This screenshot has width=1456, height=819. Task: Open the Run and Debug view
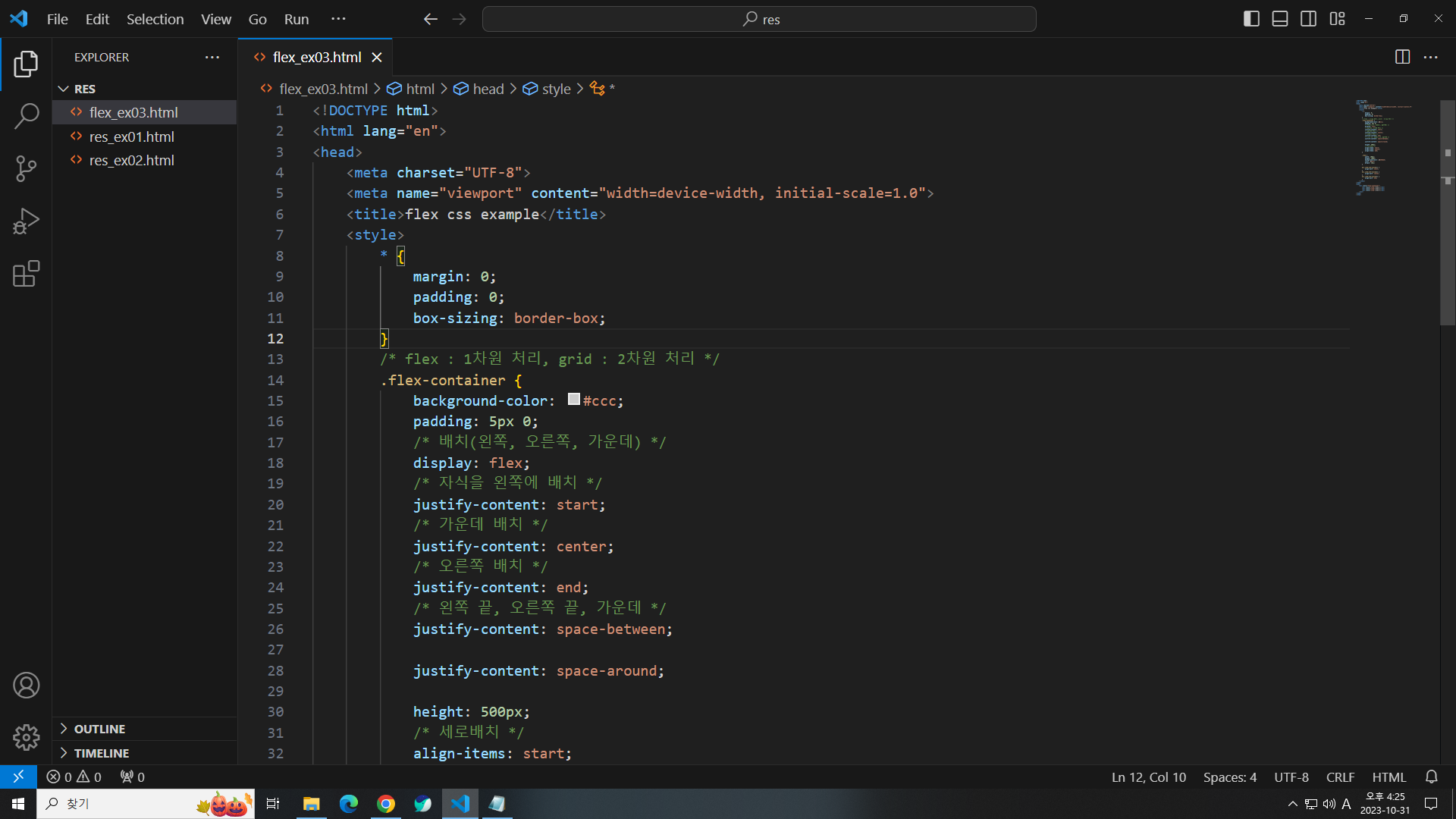(27, 221)
